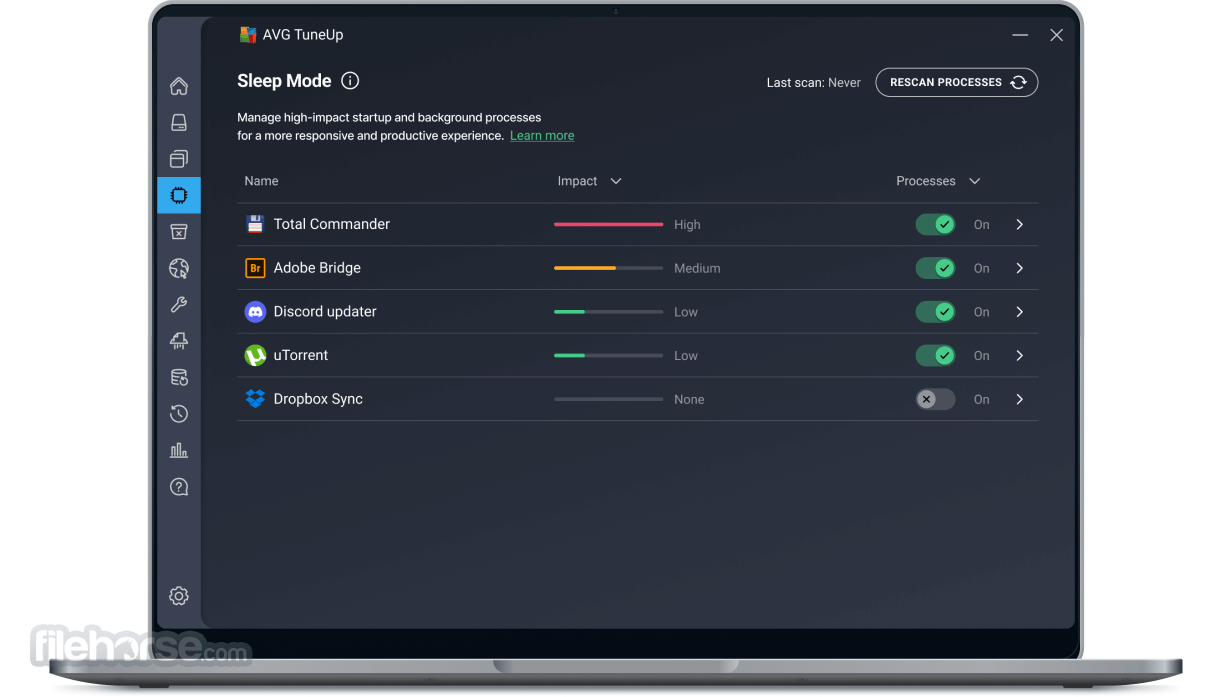This screenshot has width=1232, height=697.
Task: Open the disk drive icon in sidebar
Action: 179,122
